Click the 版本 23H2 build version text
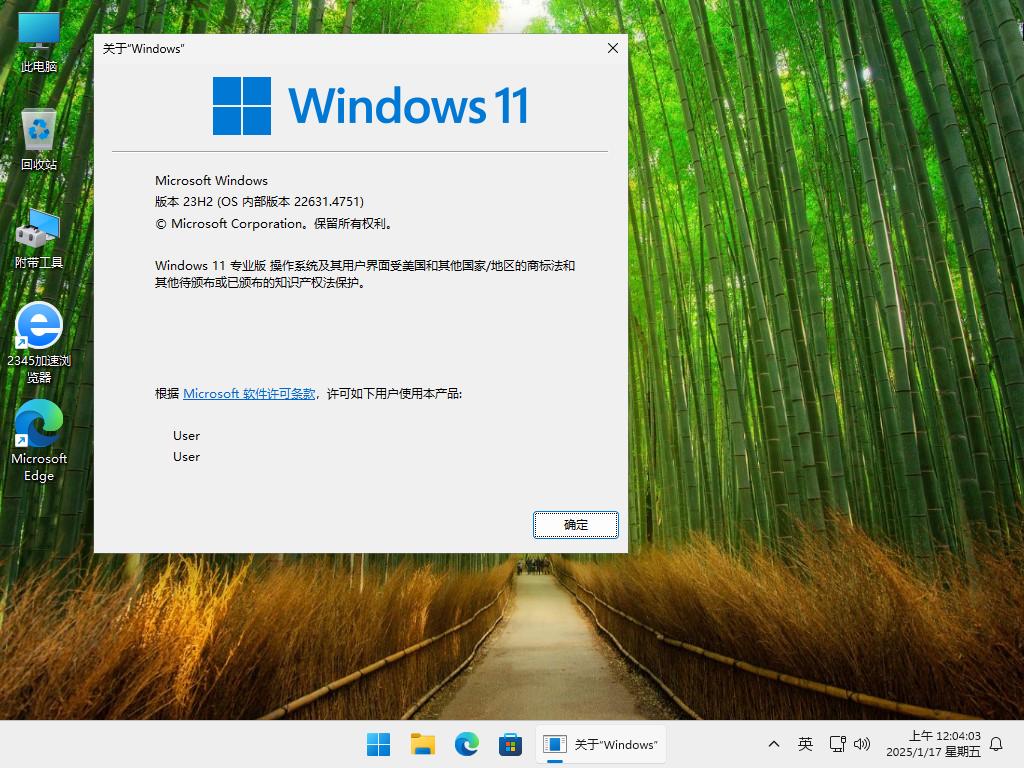Viewport: 1024px width, 768px height. [259, 202]
